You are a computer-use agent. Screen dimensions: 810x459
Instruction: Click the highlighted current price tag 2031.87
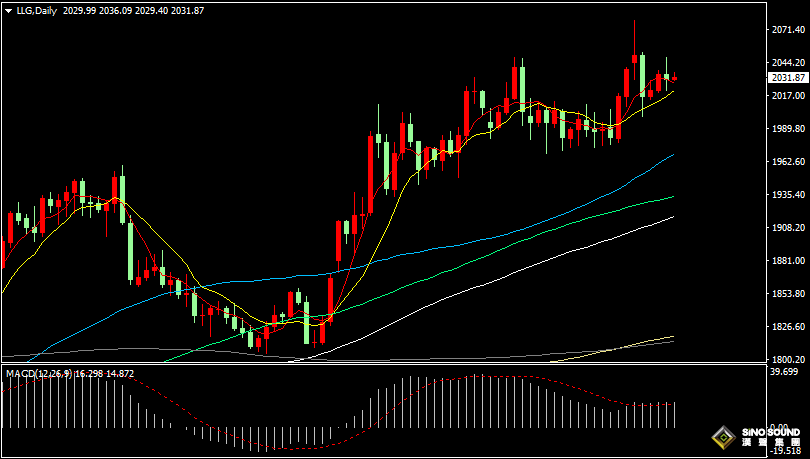click(x=788, y=78)
